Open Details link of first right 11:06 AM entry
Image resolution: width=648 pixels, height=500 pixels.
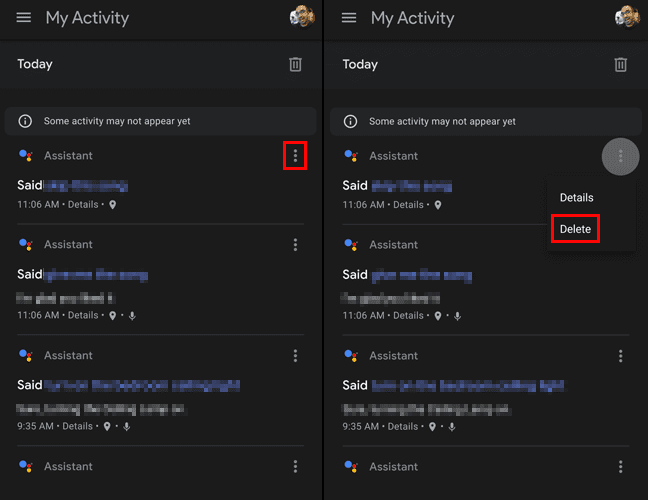(x=408, y=205)
